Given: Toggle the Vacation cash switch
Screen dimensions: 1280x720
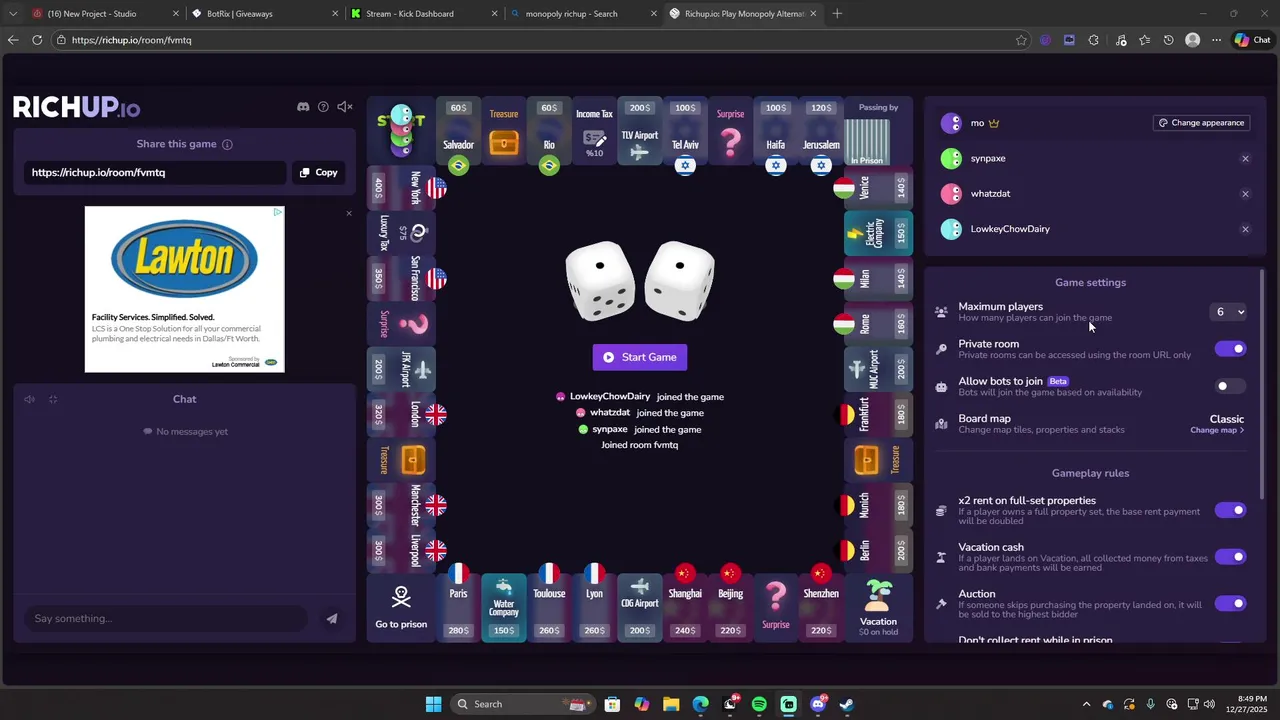Looking at the screenshot, I should point(1231,557).
